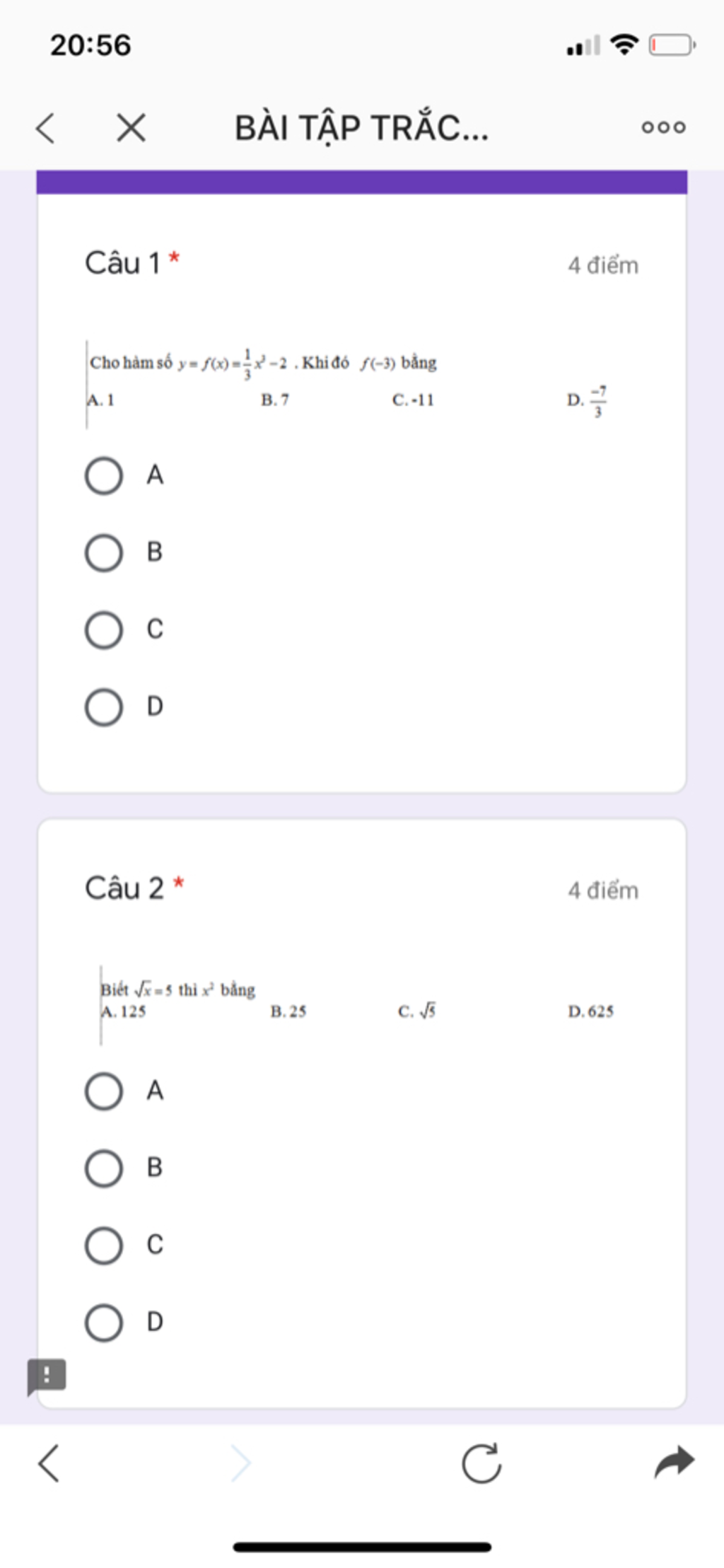Pick option C for Câu 2
724x1568 pixels.
pyautogui.click(x=104, y=1245)
